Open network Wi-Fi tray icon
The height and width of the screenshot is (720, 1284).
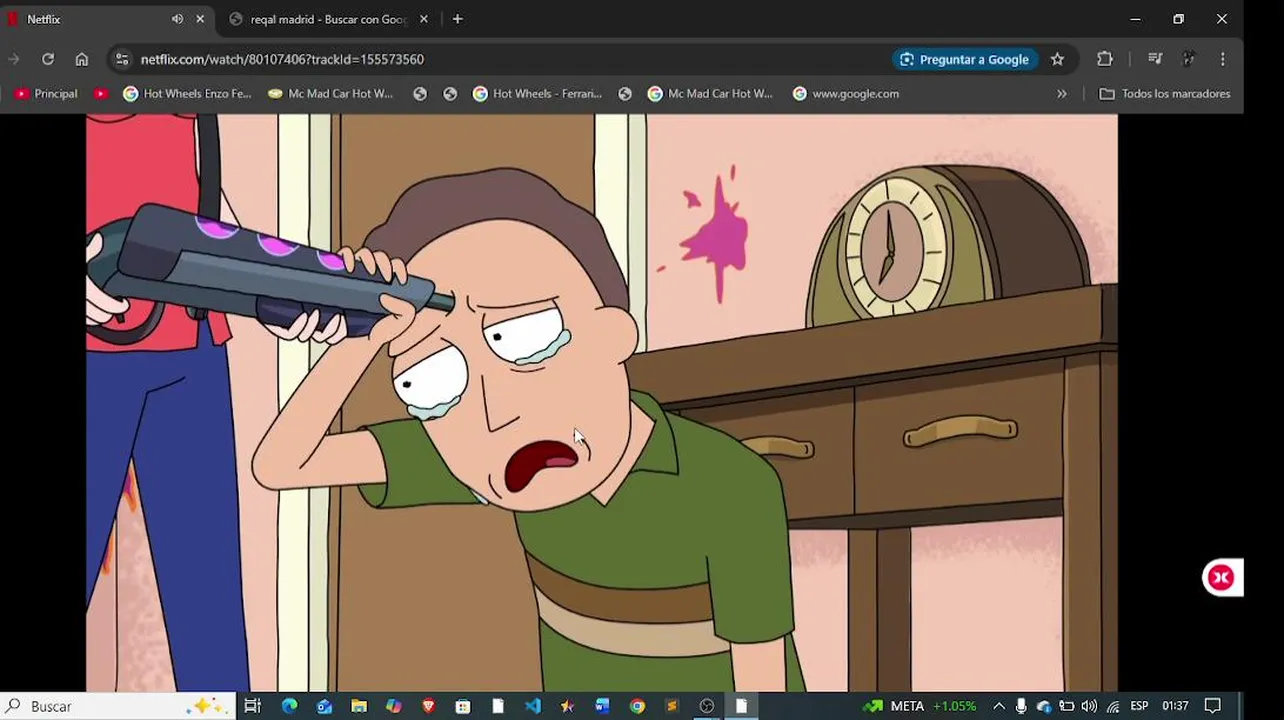point(1113,706)
